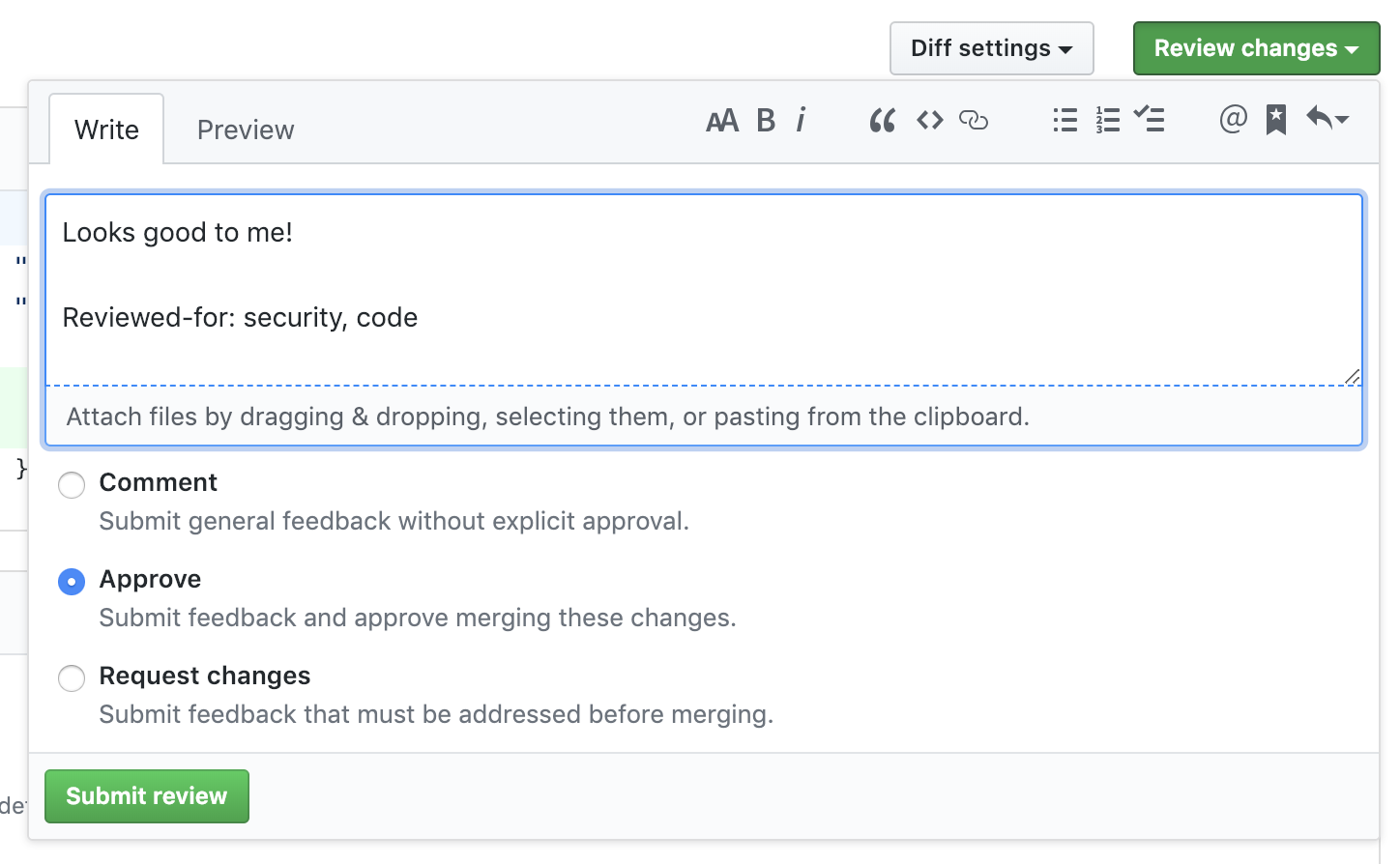The width and height of the screenshot is (1400, 864).
Task: Collapse the Review changes dropdown
Action: (x=1255, y=48)
